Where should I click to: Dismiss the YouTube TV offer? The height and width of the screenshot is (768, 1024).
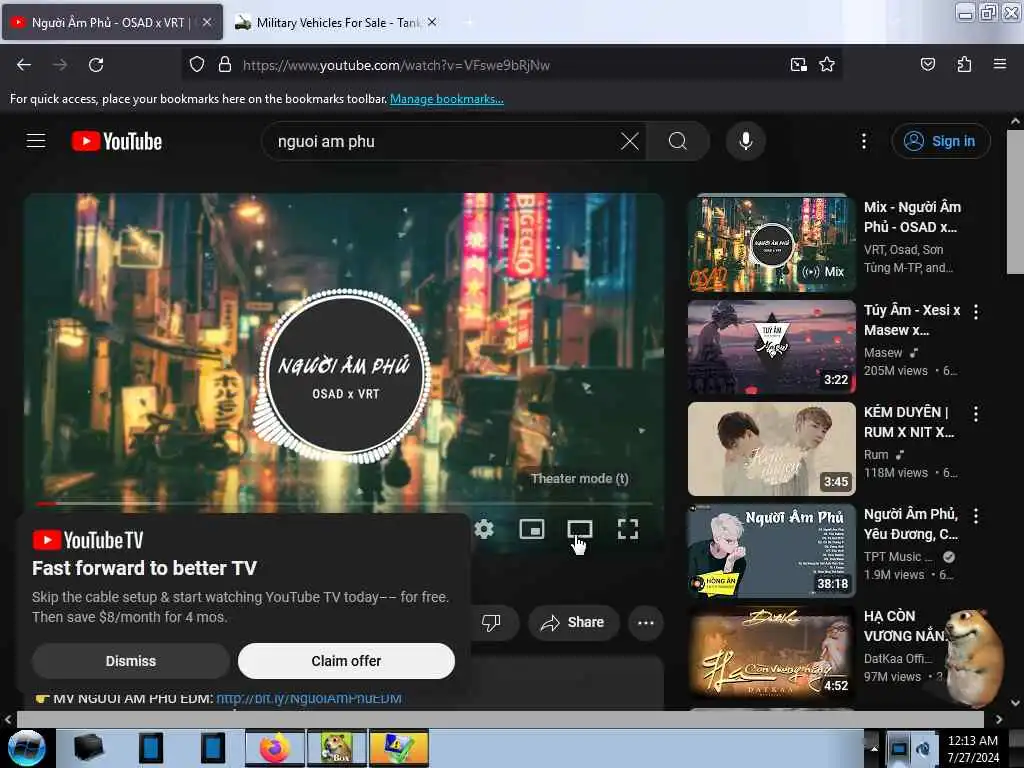tap(131, 661)
